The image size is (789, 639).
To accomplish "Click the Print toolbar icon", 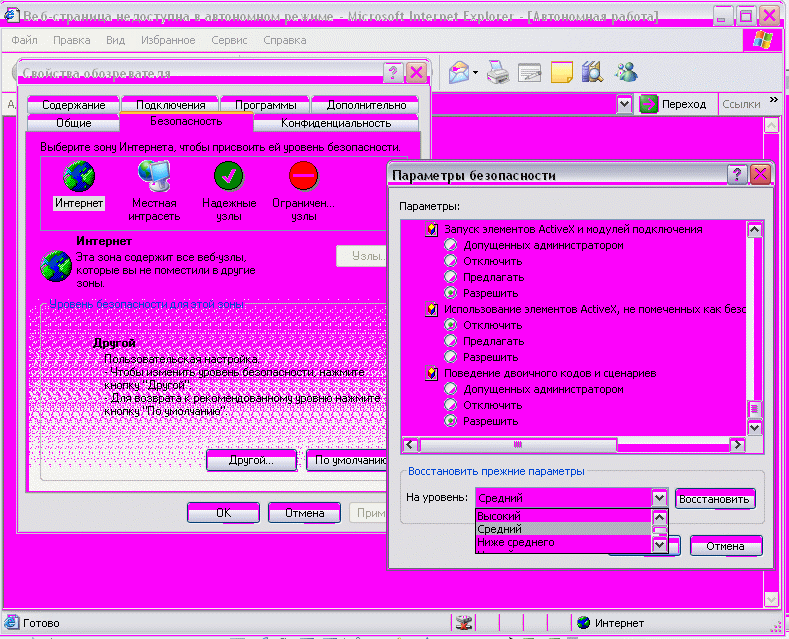I will tap(498, 72).
